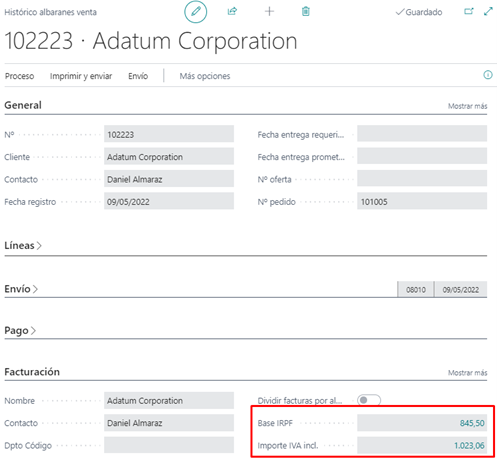
Task: Open the information factbox icon
Action: pos(488,75)
